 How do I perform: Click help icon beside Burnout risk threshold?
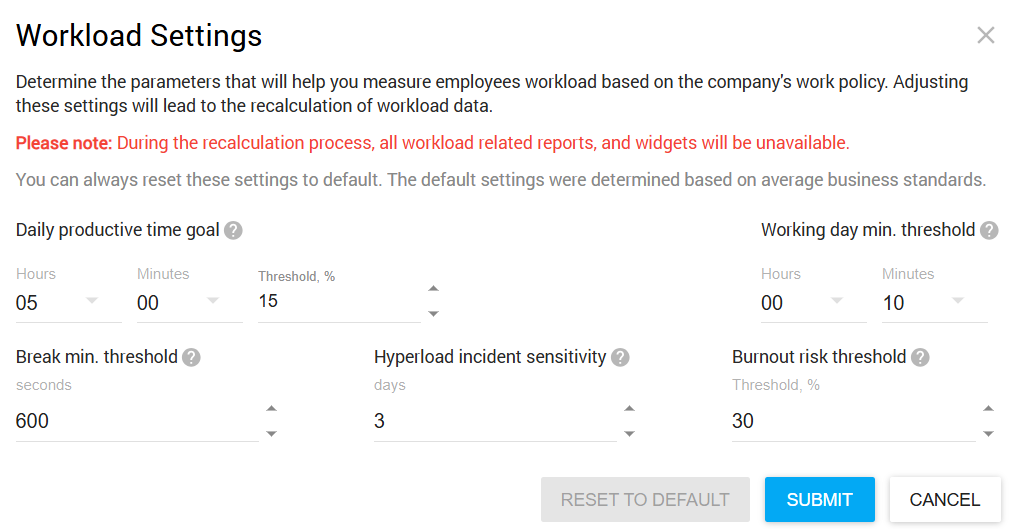pos(920,357)
